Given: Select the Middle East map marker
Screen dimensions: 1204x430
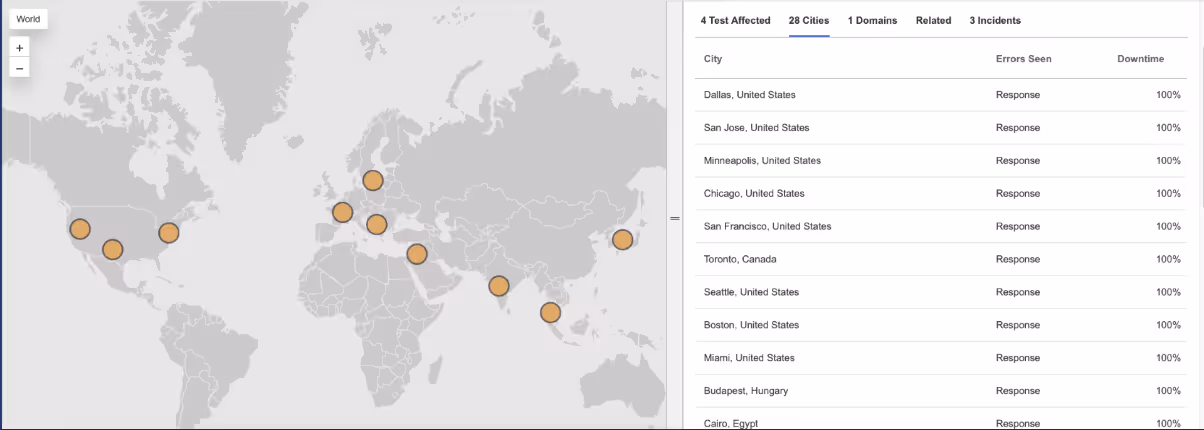Looking at the screenshot, I should point(417,254).
